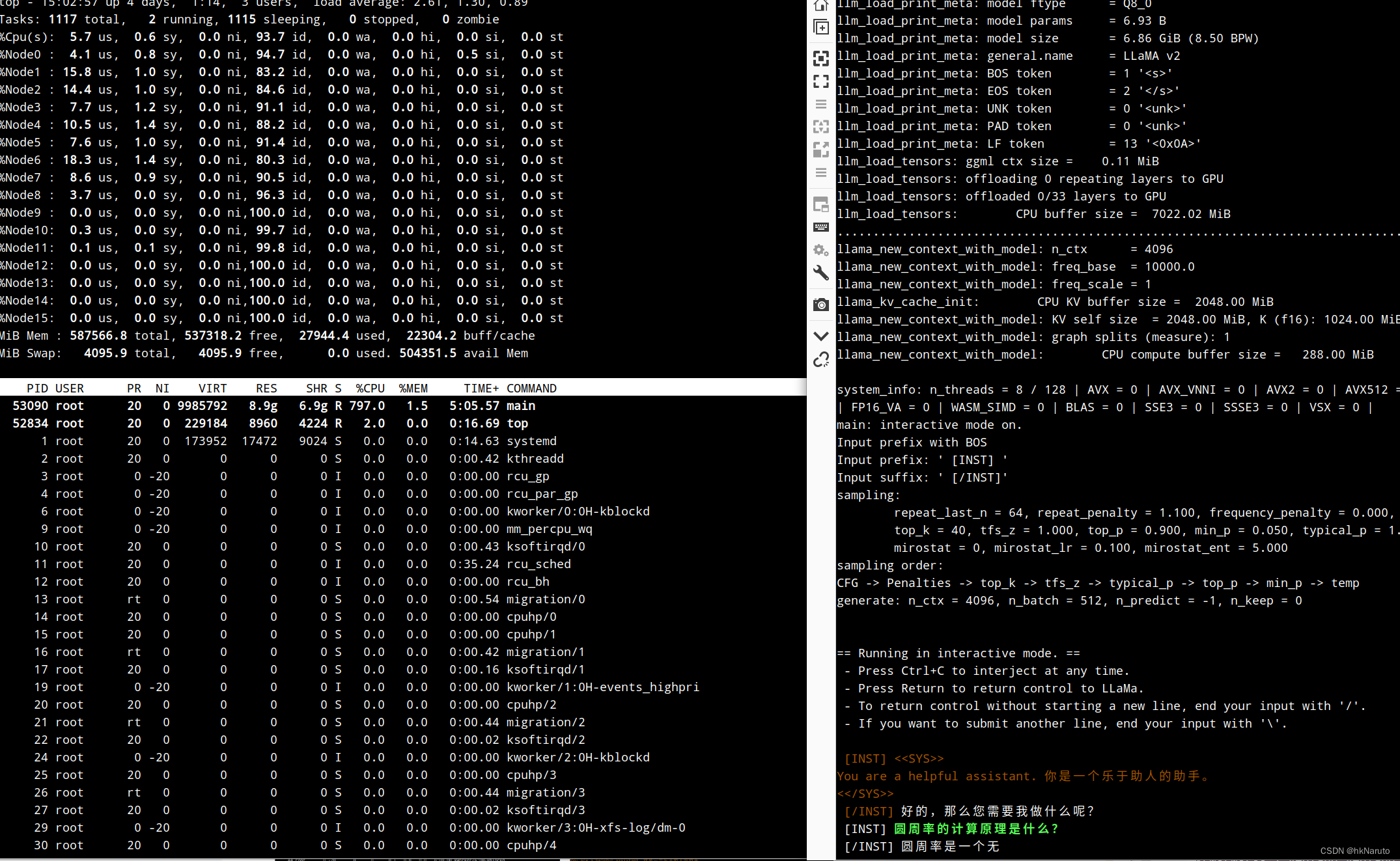Take a screenshot with camera icon
Screen dimensions: 1400x861
[x=821, y=305]
